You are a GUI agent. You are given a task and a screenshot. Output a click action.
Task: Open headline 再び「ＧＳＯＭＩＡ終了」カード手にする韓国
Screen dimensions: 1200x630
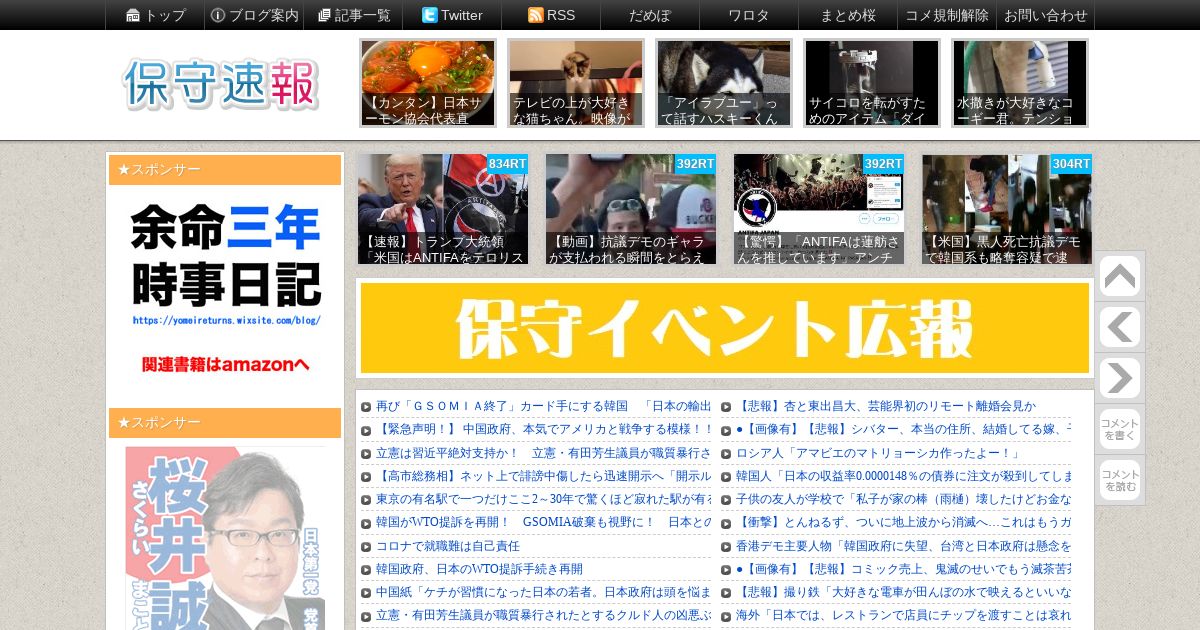[x=543, y=406]
